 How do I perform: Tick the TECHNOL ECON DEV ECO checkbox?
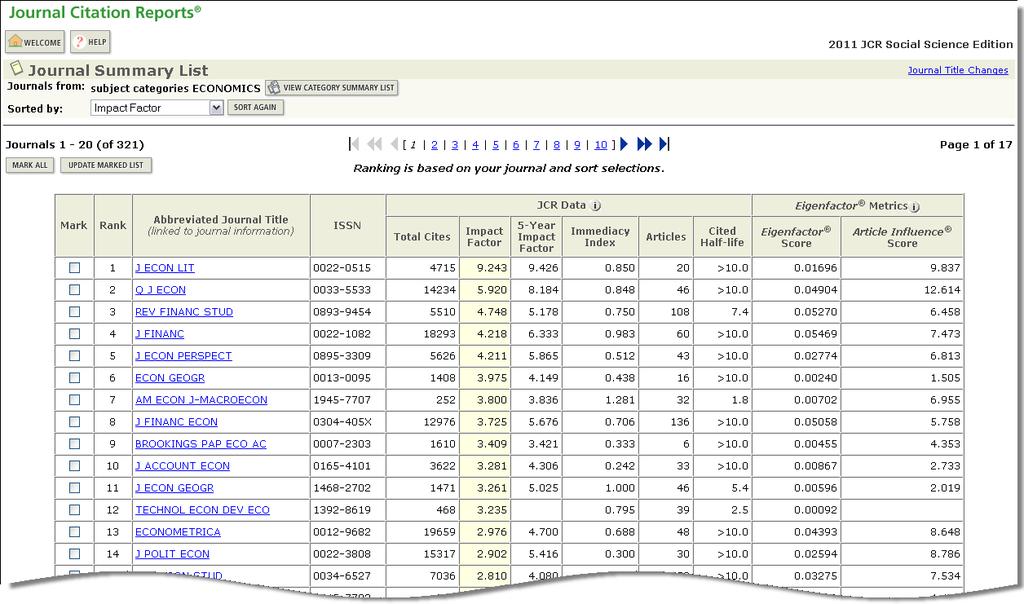74,510
